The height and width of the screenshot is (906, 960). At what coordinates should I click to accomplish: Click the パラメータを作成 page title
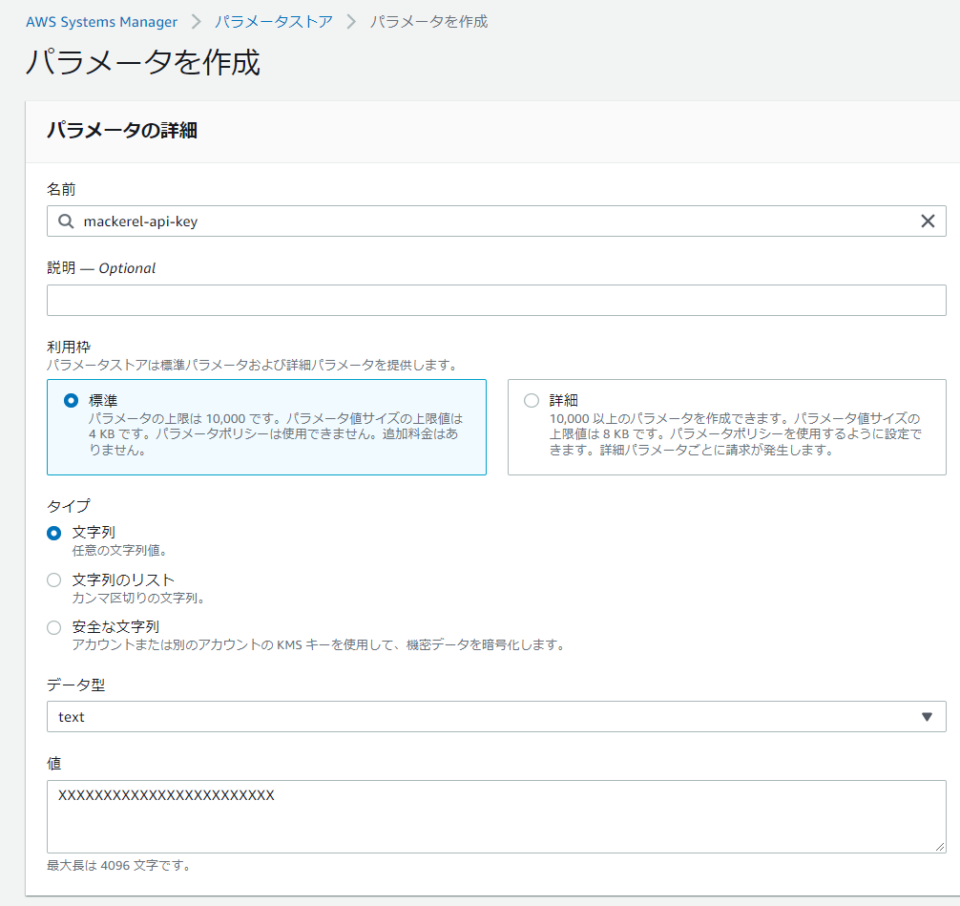pos(143,62)
